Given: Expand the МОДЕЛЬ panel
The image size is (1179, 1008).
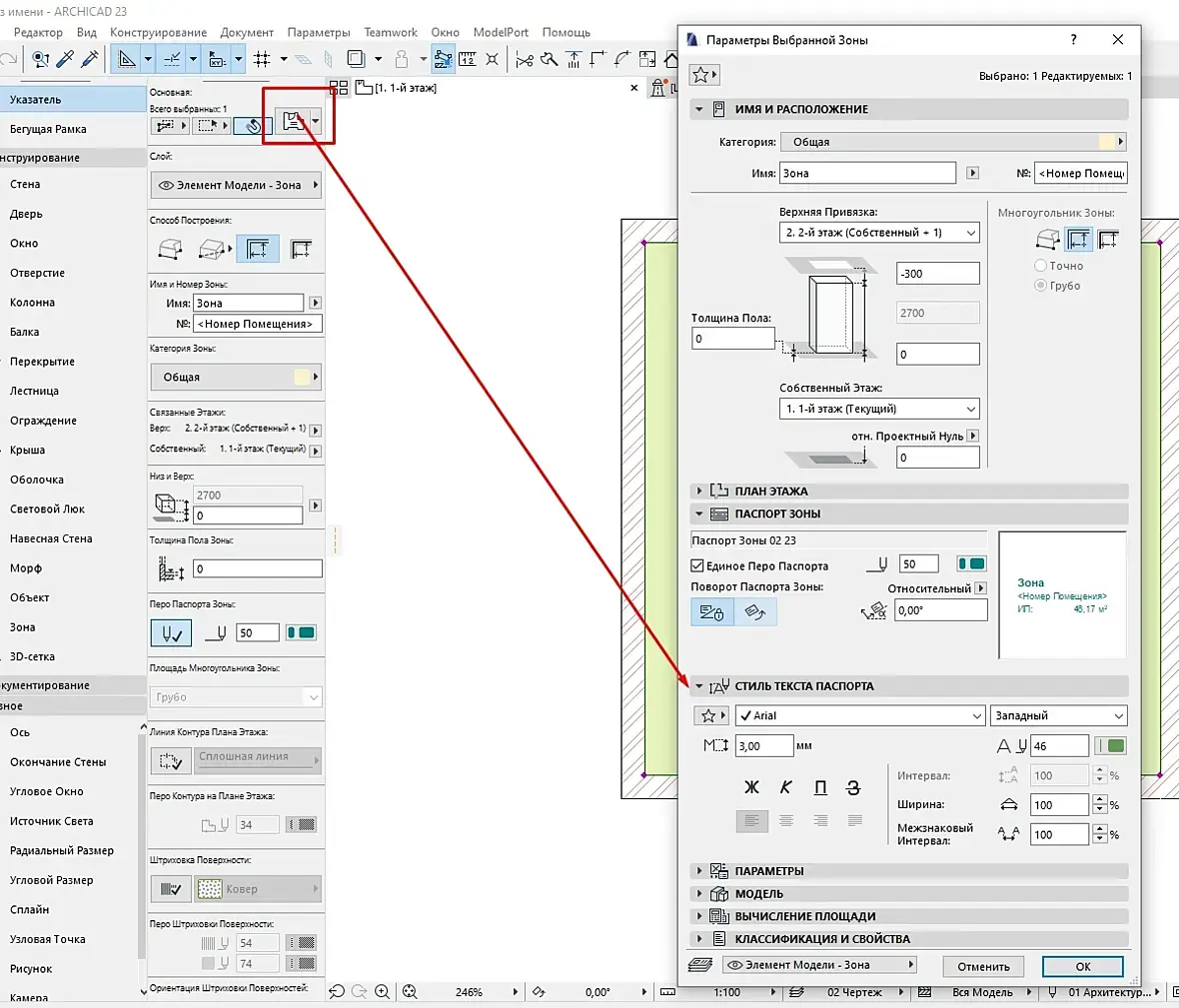Looking at the screenshot, I should (x=698, y=894).
